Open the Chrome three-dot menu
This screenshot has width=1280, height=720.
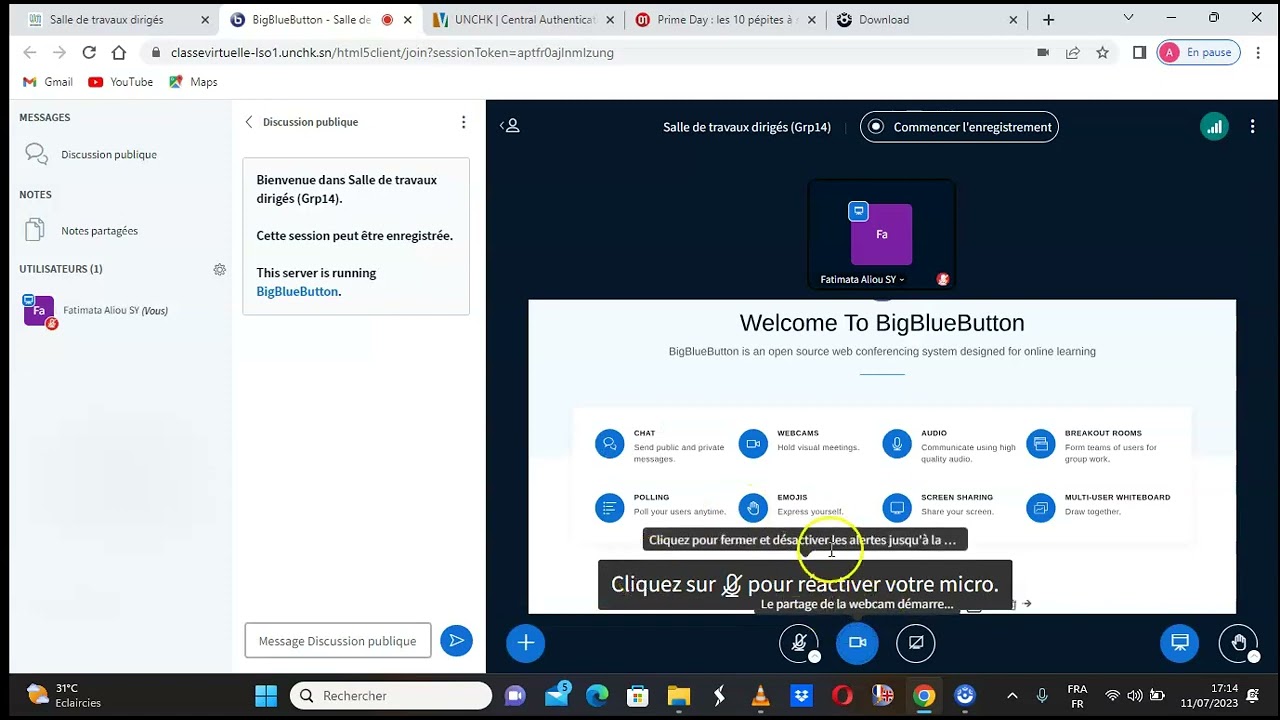pos(1258,53)
